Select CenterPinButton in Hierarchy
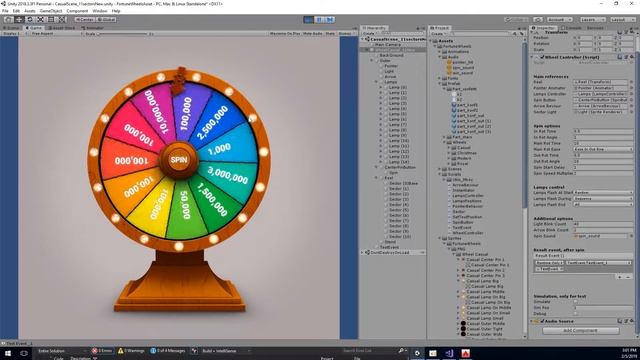Viewport: 640px width, 360px height. pyautogui.click(x=400, y=167)
